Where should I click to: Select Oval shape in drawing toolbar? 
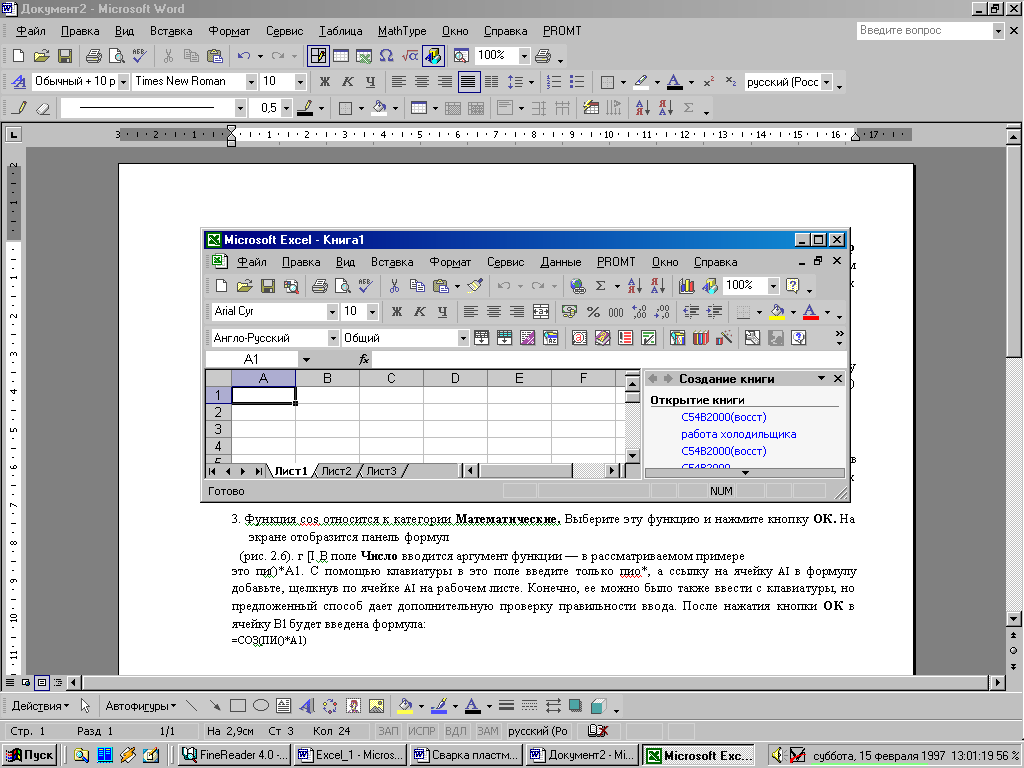pyautogui.click(x=261, y=706)
